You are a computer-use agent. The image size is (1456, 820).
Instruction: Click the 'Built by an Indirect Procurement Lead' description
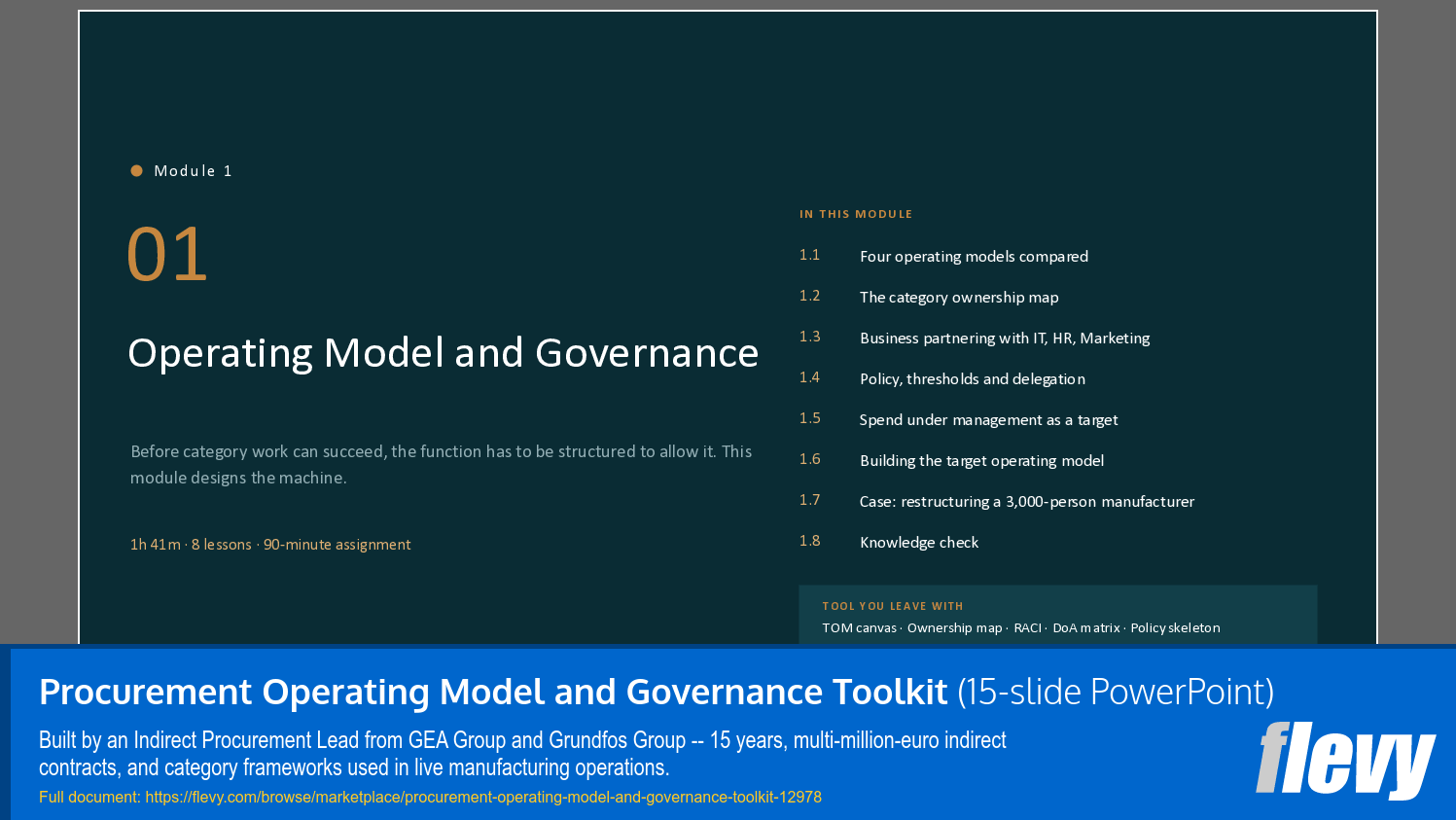pyautogui.click(x=522, y=754)
